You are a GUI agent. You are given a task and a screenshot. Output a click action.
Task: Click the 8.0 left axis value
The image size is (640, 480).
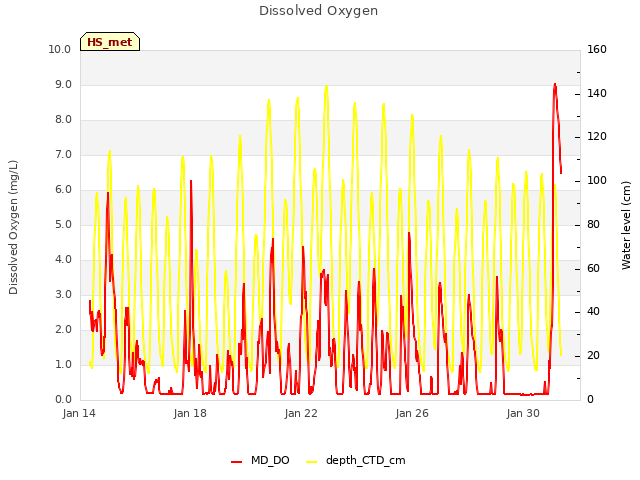click(63, 120)
